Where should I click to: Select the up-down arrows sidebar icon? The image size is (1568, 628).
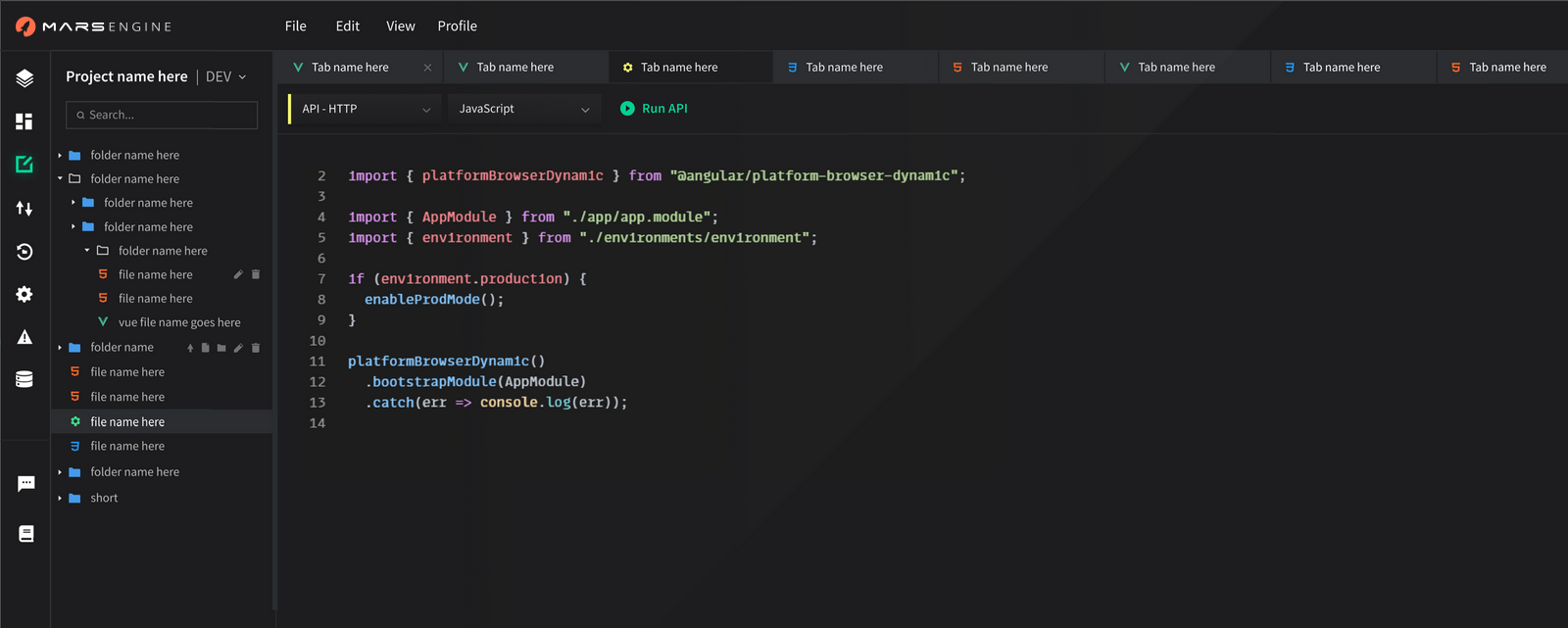(x=24, y=208)
